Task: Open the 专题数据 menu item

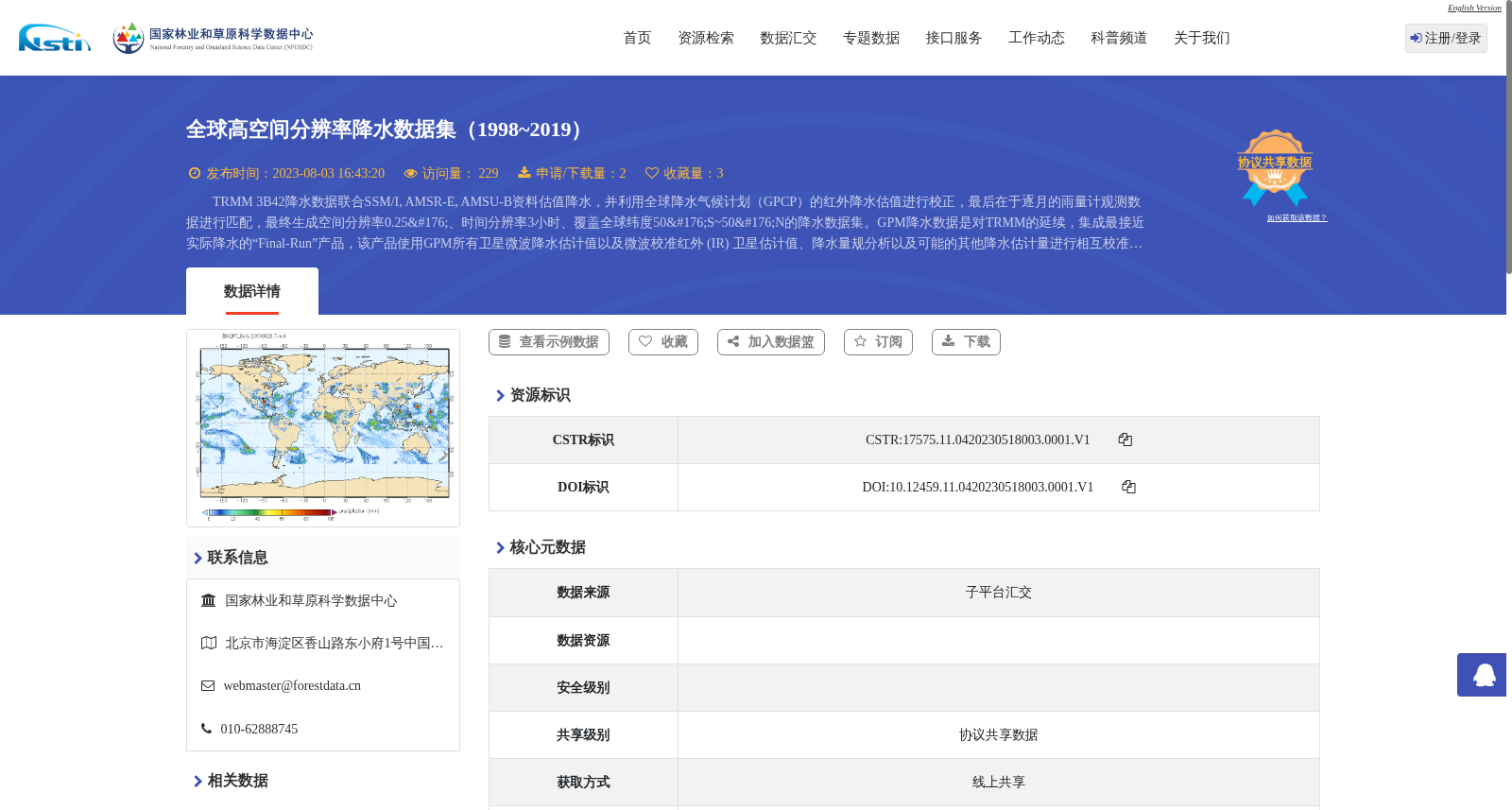Action: [871, 38]
